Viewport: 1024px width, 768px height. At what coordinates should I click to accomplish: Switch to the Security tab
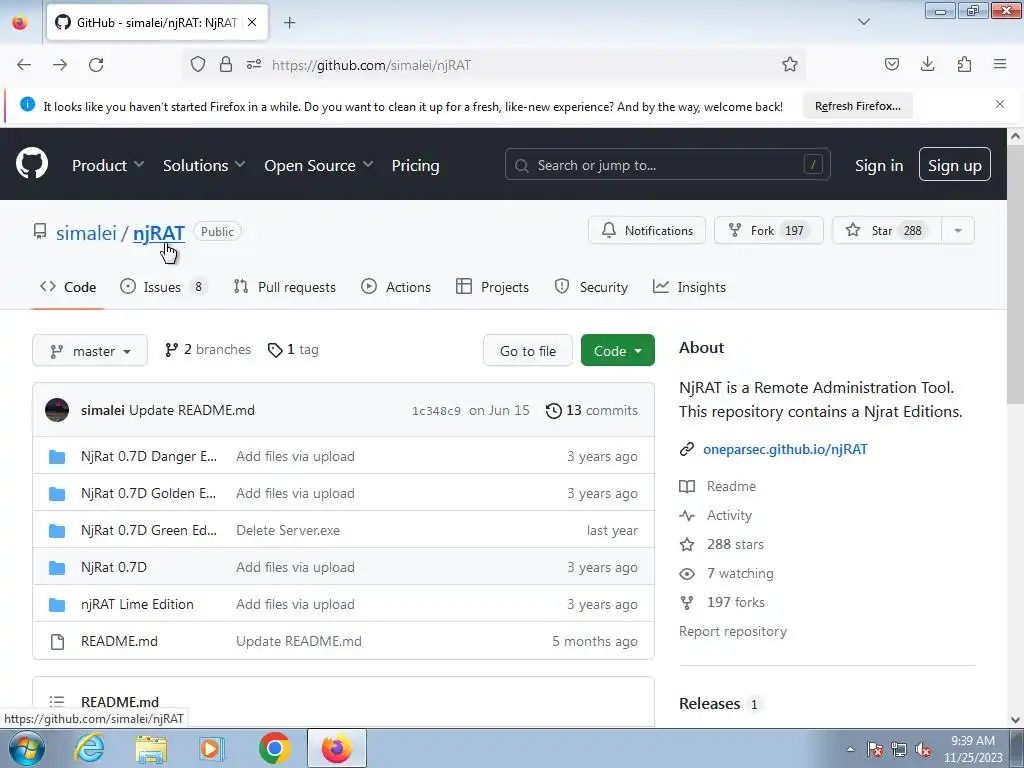coord(591,287)
